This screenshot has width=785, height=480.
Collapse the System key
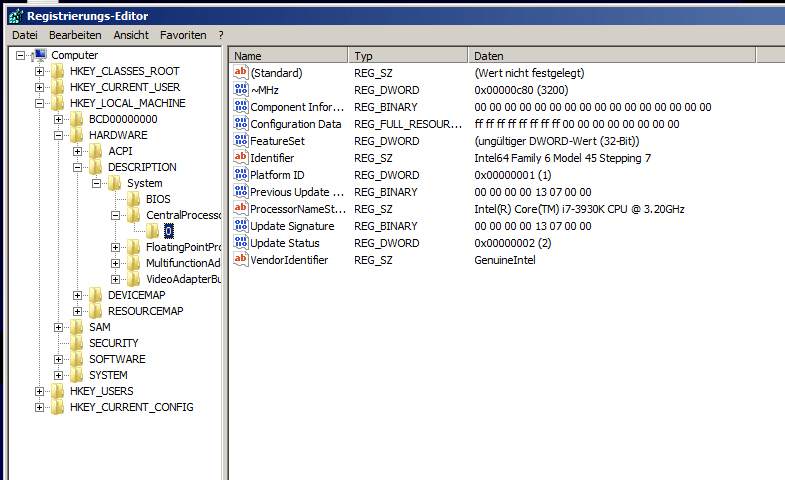coord(97,183)
